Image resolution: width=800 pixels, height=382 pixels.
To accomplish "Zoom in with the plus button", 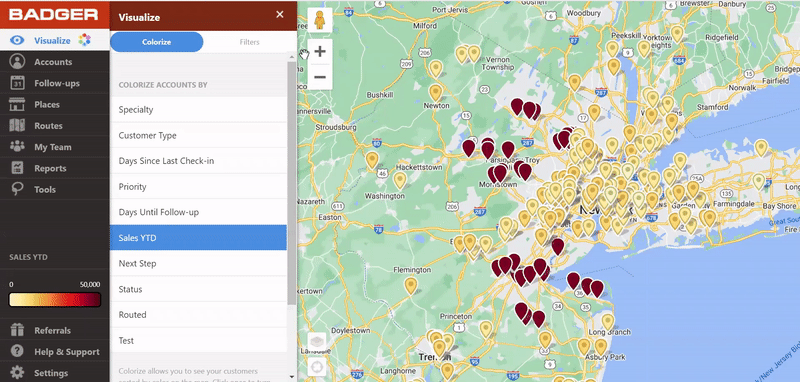I will click(x=320, y=51).
